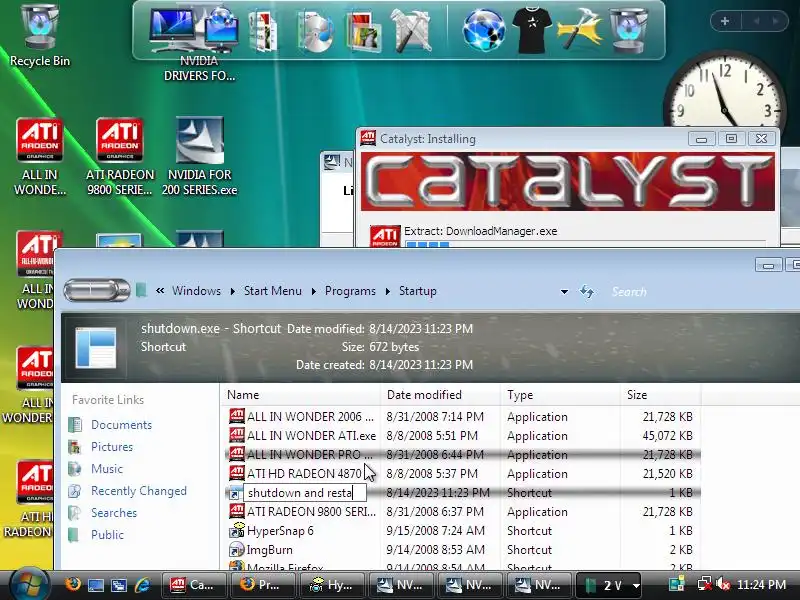Select the HyperSnap 6 shortcut
The height and width of the screenshot is (600, 800).
pyautogui.click(x=463, y=531)
